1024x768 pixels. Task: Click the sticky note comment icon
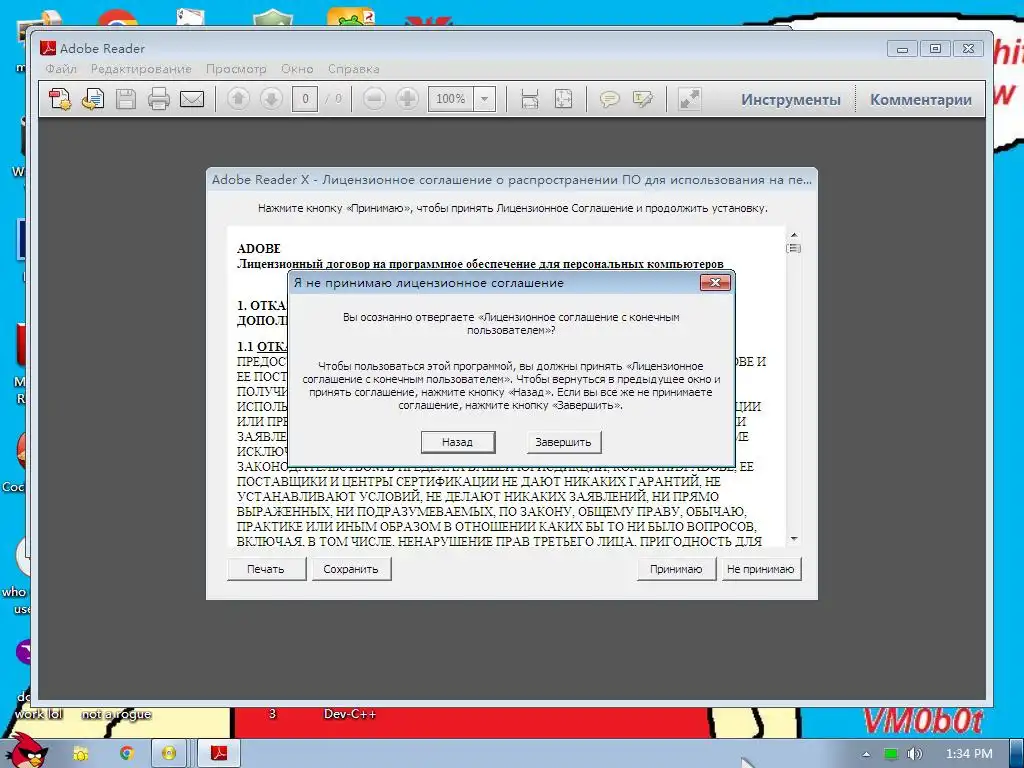[609, 99]
